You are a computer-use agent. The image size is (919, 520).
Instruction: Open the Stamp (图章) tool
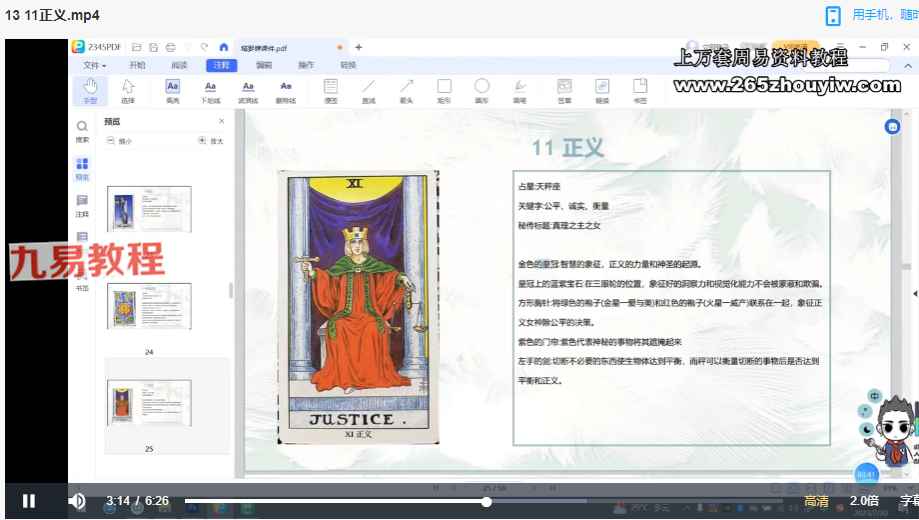[x=564, y=91]
